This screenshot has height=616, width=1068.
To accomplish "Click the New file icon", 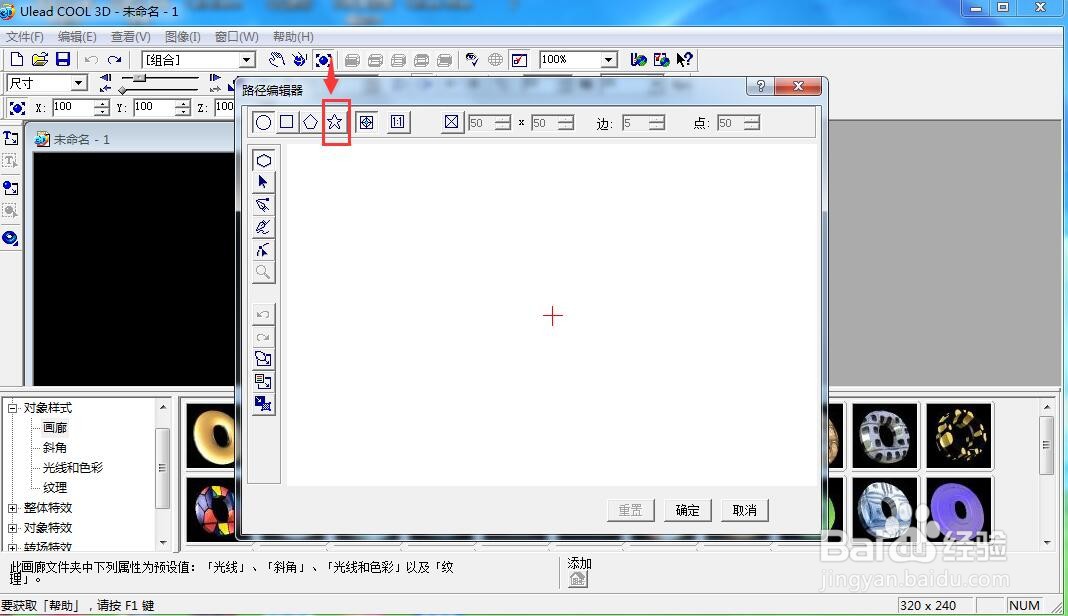I will [17, 59].
